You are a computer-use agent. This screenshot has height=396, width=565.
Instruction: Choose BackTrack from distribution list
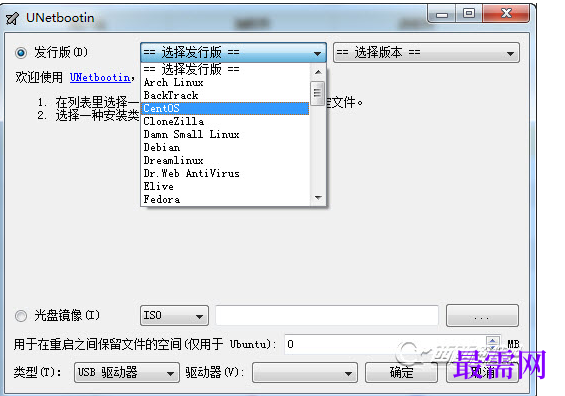pyautogui.click(x=225, y=95)
